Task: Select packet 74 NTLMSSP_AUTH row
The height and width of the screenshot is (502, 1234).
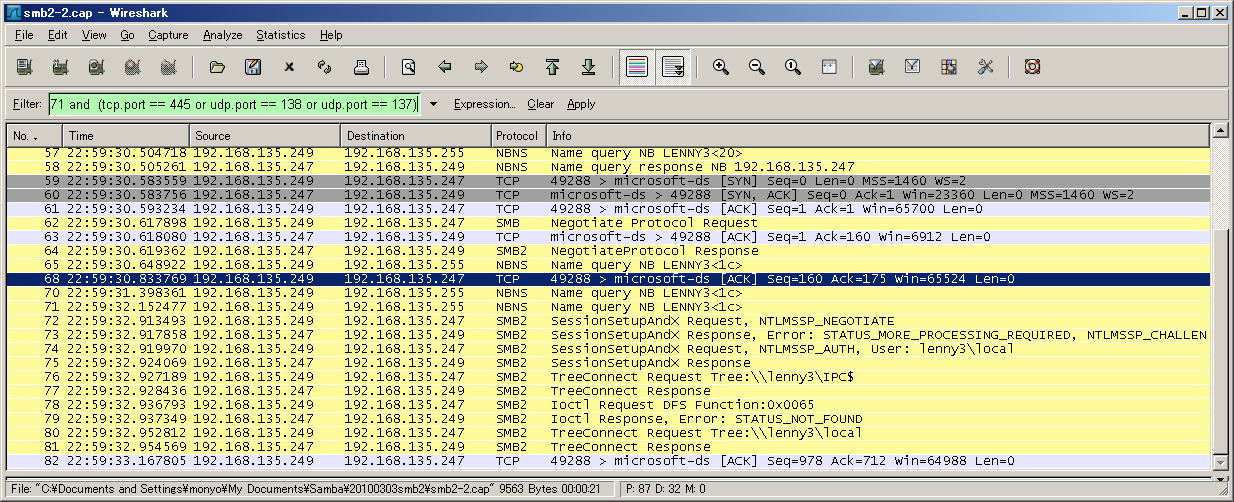Action: click(608, 349)
